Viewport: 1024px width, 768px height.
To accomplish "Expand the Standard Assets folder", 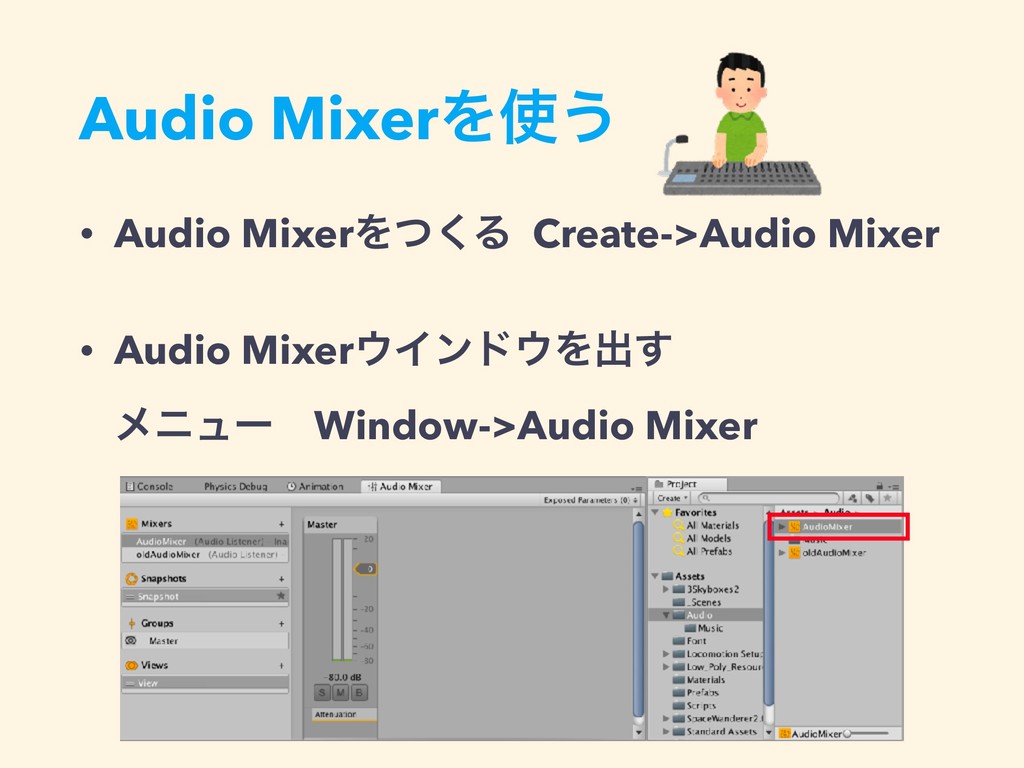I will pyautogui.click(x=666, y=731).
